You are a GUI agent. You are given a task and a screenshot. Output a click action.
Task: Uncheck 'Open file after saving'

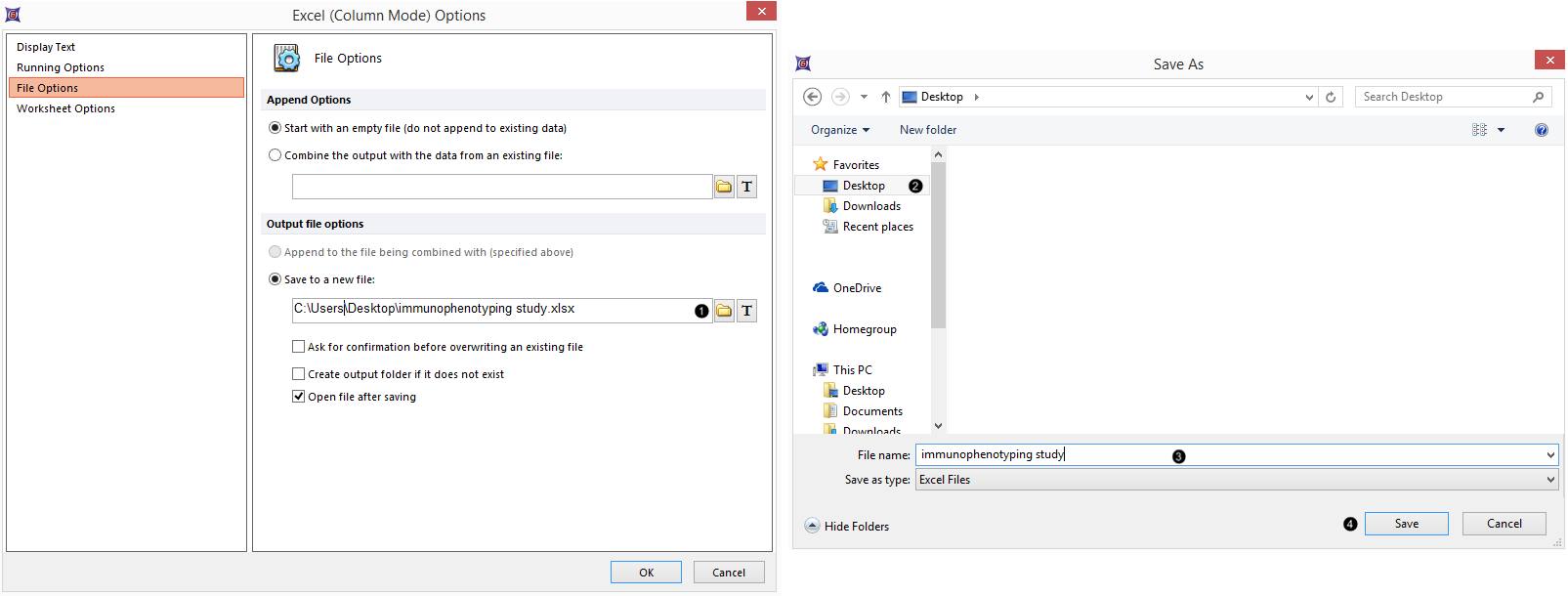tap(299, 397)
